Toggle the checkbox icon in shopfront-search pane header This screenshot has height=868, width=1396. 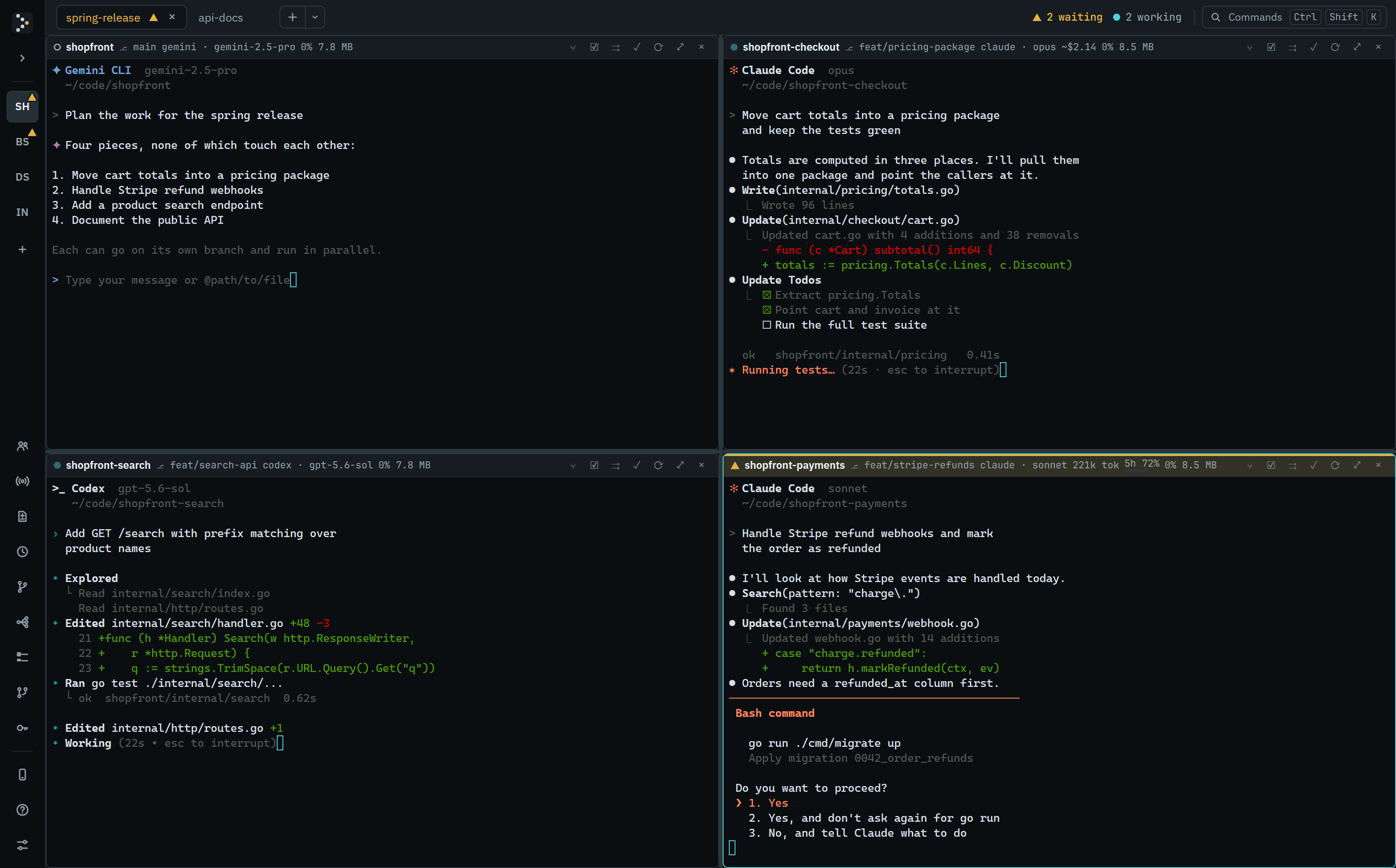point(594,465)
